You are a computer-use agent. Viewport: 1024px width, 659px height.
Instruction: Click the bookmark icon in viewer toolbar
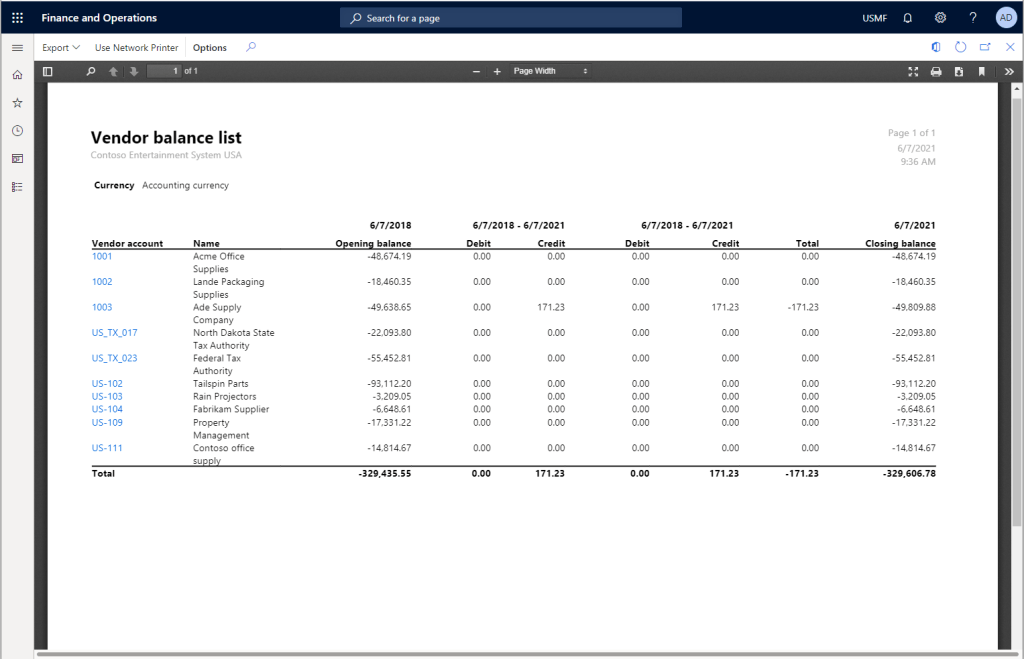(982, 72)
